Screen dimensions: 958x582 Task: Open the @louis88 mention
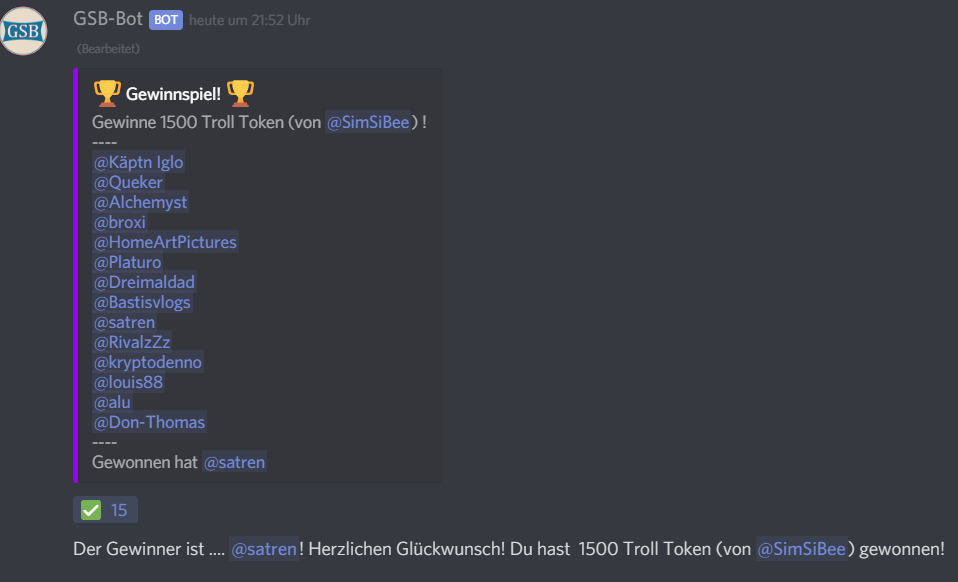(x=128, y=382)
